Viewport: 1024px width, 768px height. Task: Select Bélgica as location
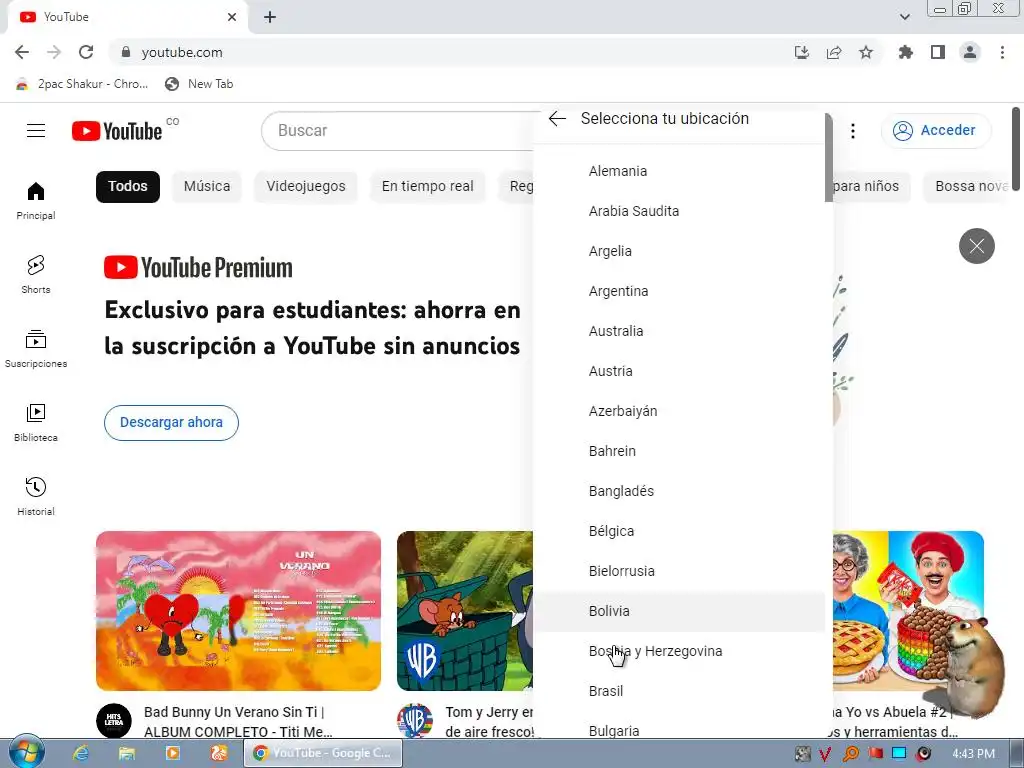[679, 531]
